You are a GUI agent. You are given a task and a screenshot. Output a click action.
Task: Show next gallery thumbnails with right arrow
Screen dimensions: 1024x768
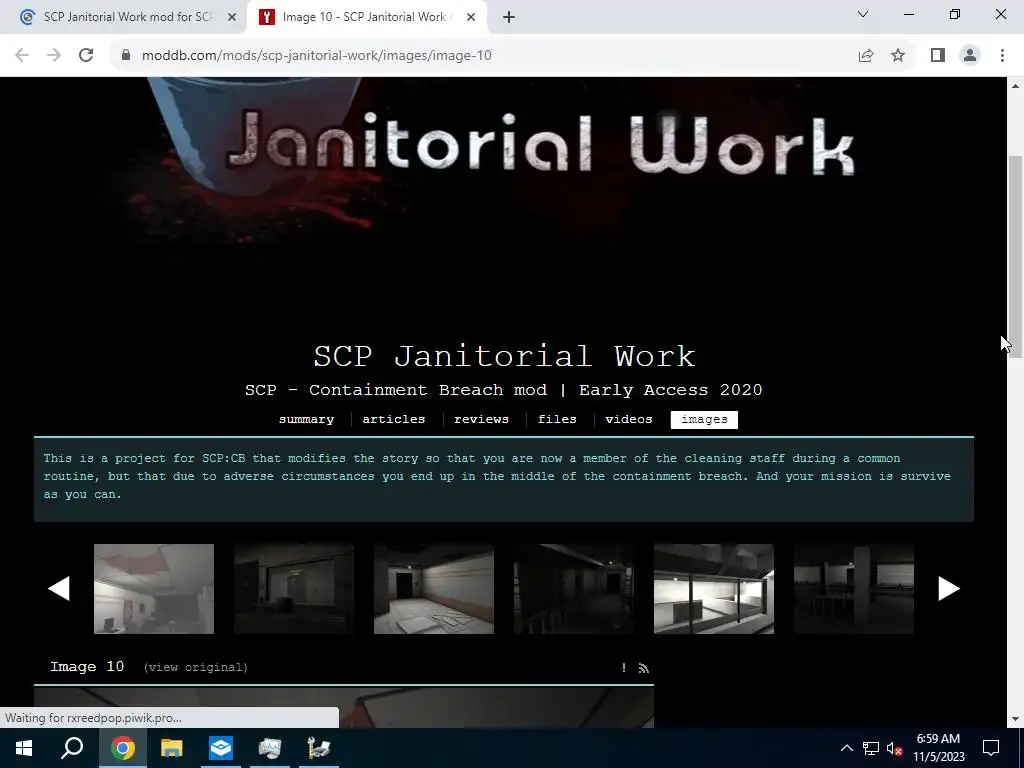[x=949, y=588]
